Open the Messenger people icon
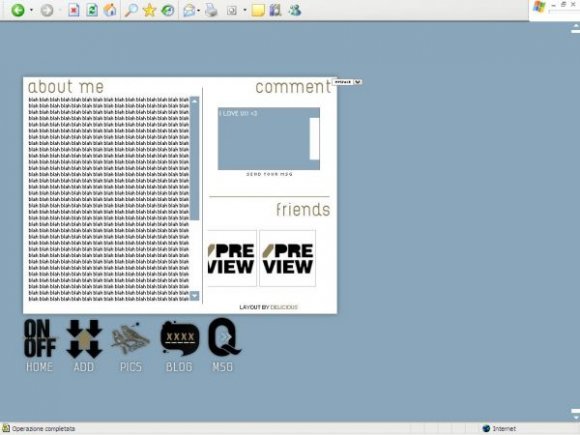This screenshot has height=435, width=580. click(295, 10)
